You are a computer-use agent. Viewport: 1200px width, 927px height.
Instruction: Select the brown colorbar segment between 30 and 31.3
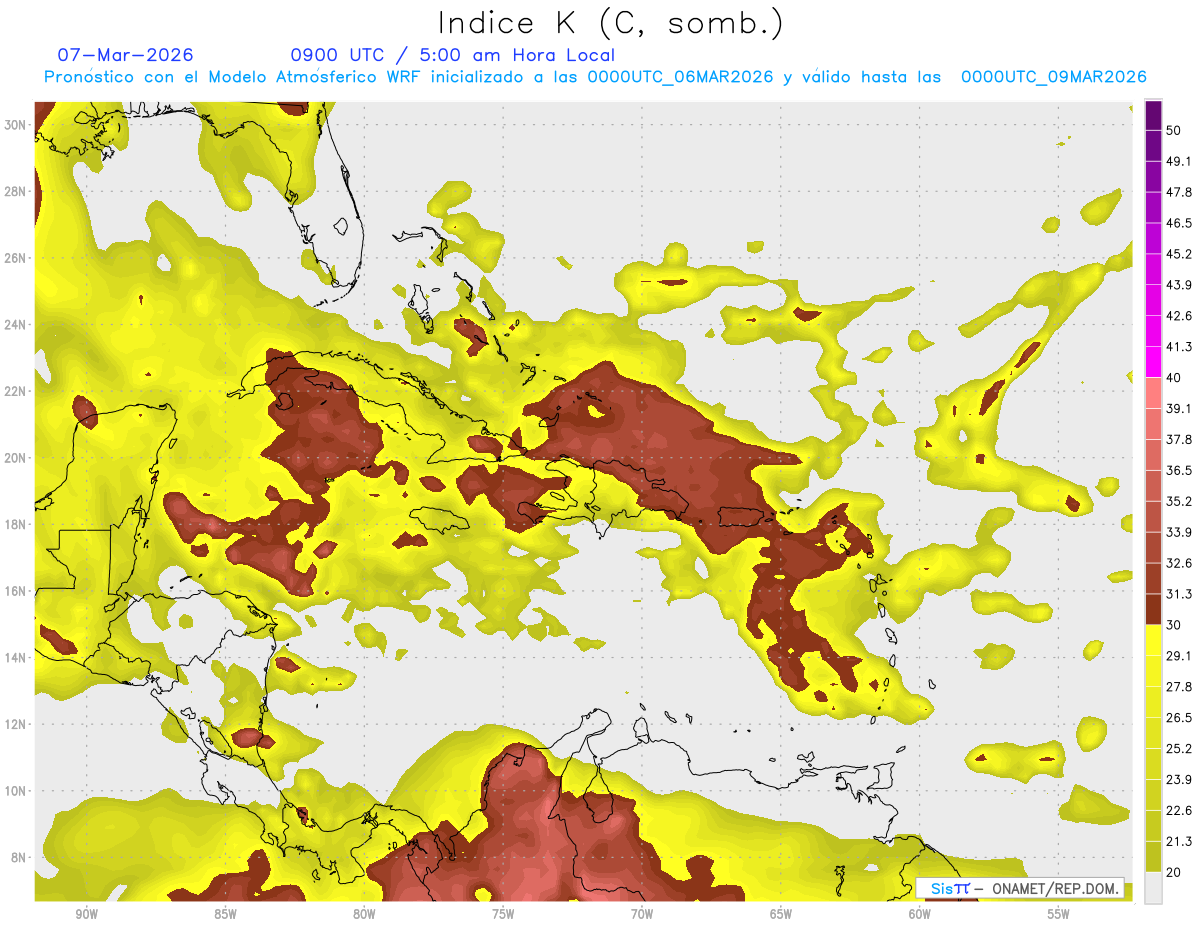point(1153,609)
